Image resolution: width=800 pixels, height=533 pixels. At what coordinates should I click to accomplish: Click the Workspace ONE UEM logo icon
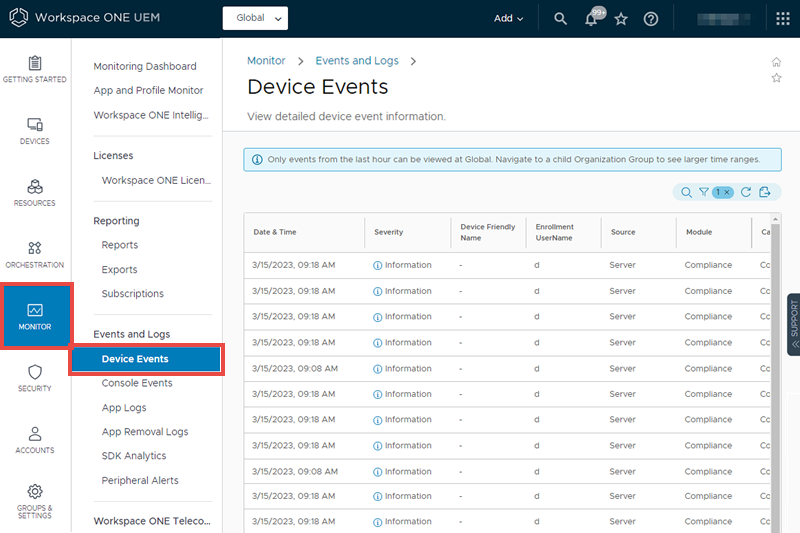[18, 18]
